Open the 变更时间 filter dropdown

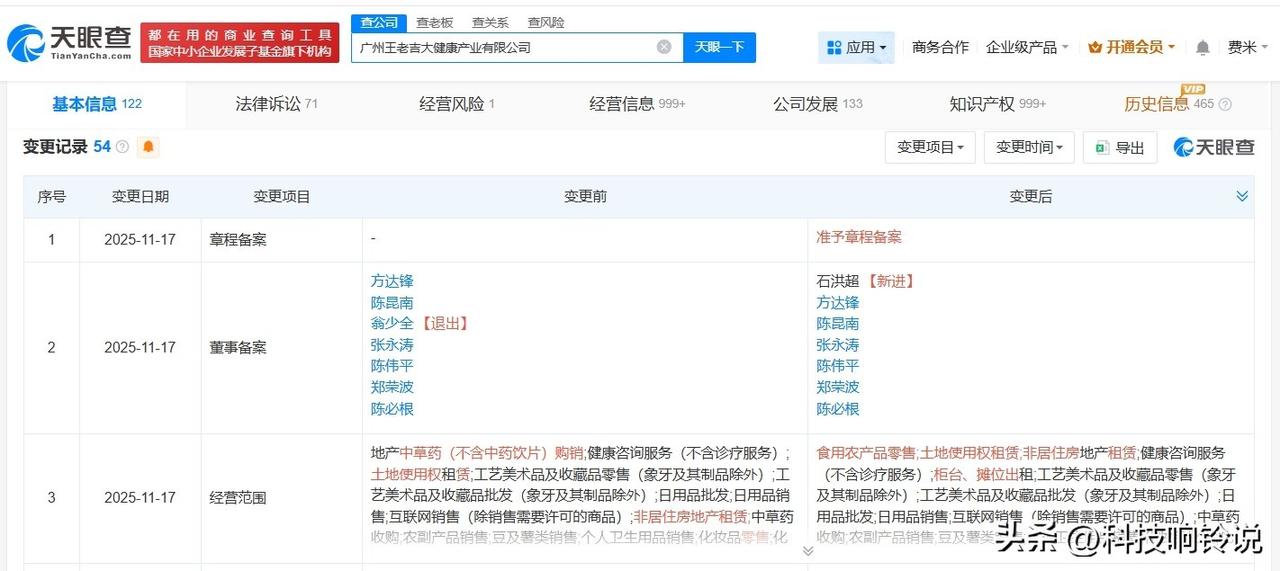pyautogui.click(x=1030, y=147)
